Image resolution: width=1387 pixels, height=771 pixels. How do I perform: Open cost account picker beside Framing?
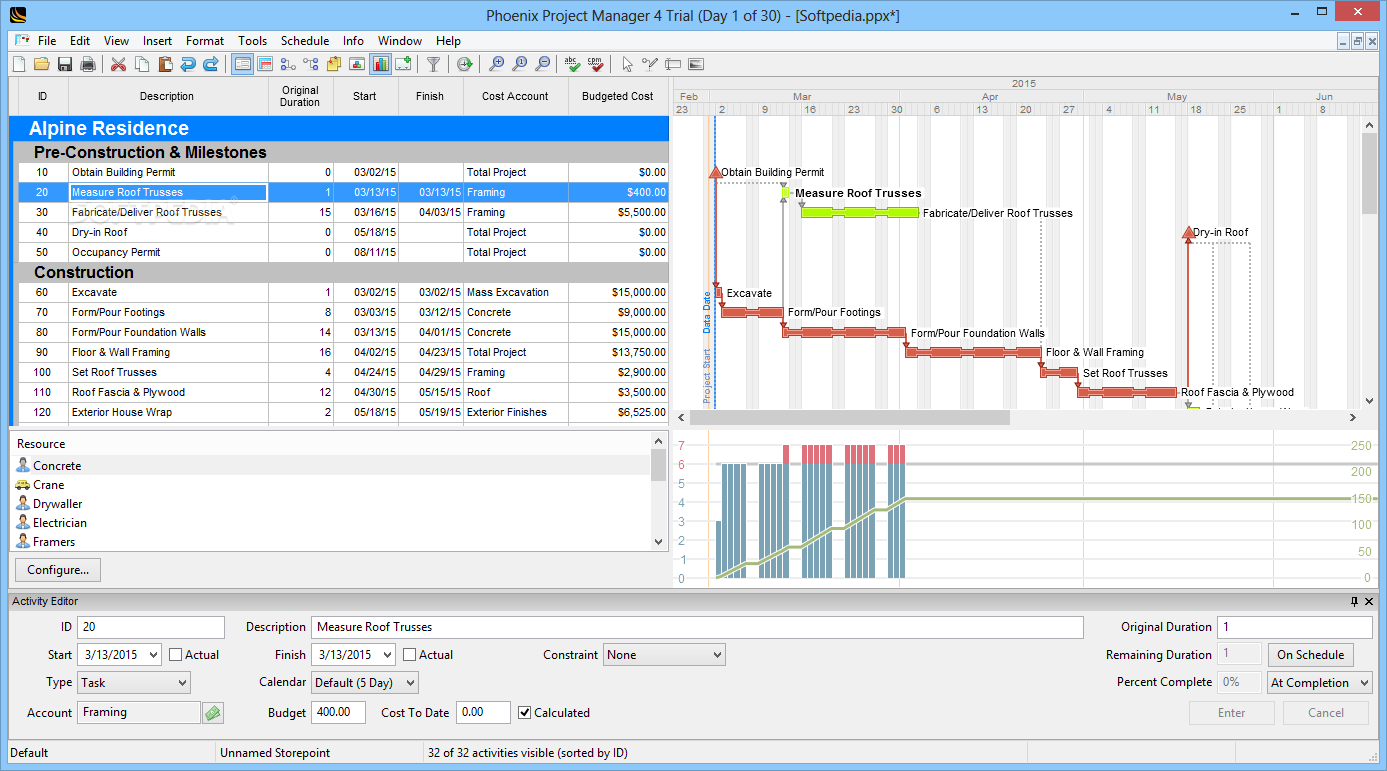(213, 713)
